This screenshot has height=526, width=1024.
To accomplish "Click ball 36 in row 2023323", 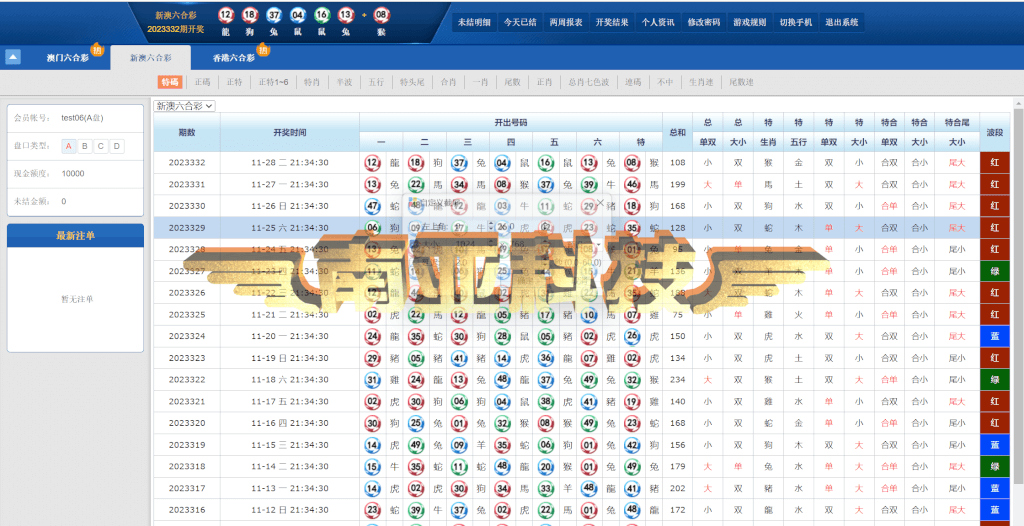I will coord(546,358).
